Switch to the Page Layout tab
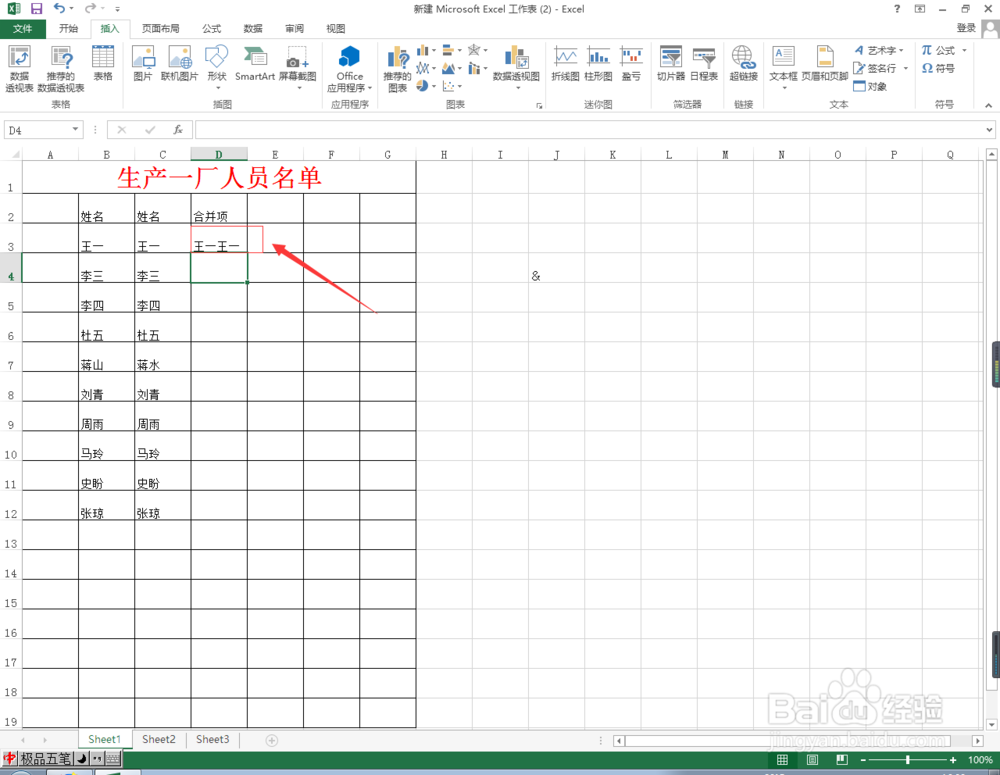 161,29
